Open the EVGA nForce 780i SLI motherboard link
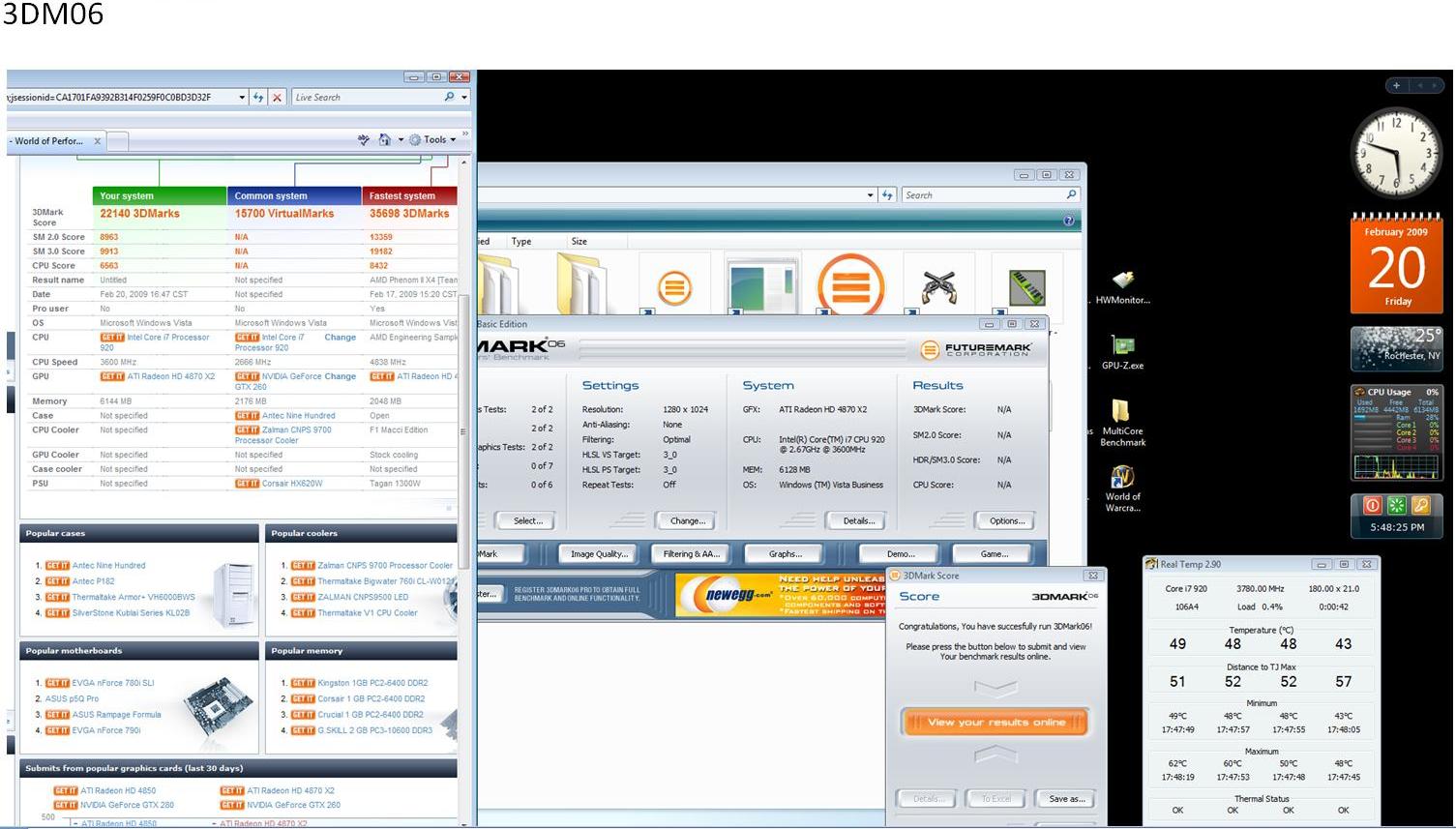This screenshot has height=829, width=1456. coord(113,683)
